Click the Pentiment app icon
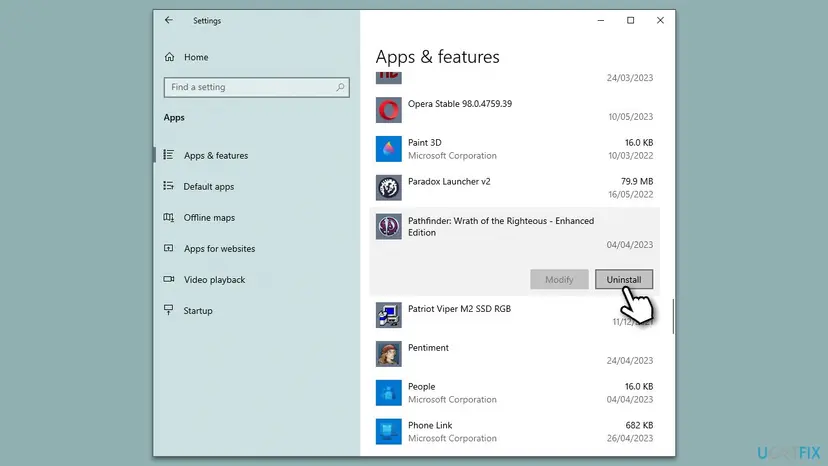This screenshot has width=828, height=466. (389, 354)
